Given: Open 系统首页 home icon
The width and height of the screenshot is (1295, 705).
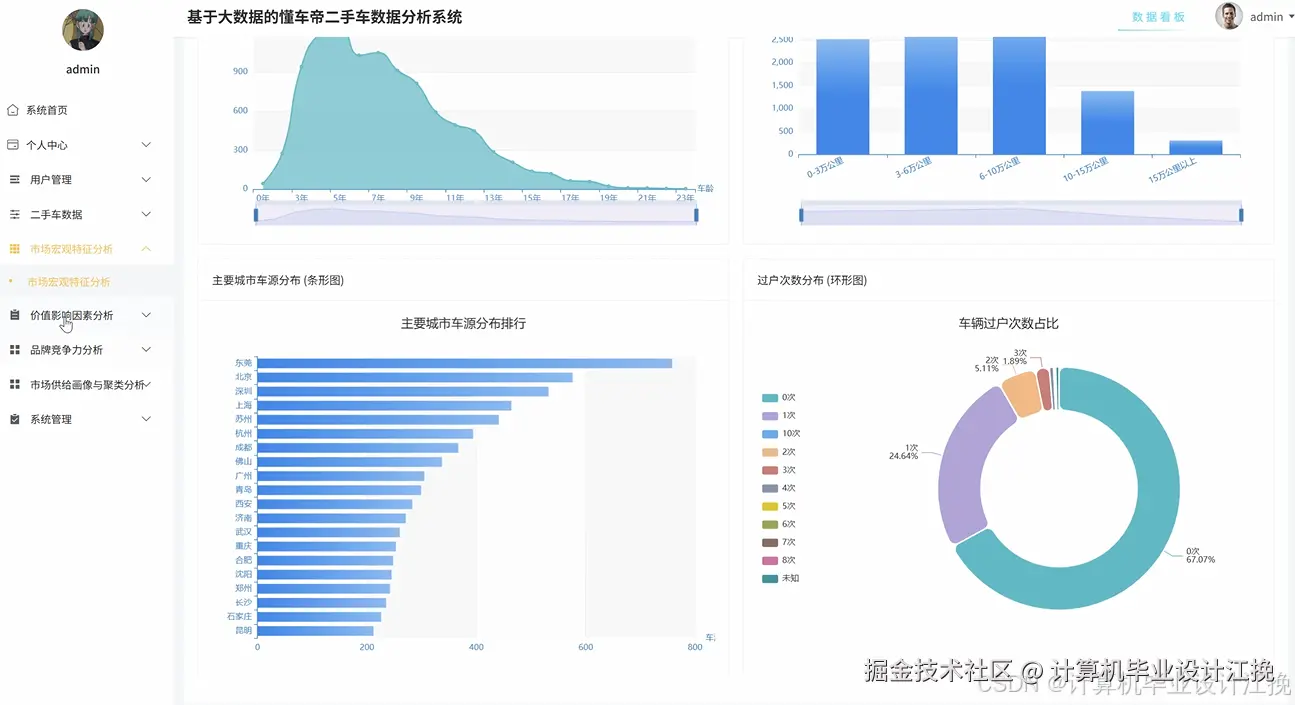Looking at the screenshot, I should (13, 110).
